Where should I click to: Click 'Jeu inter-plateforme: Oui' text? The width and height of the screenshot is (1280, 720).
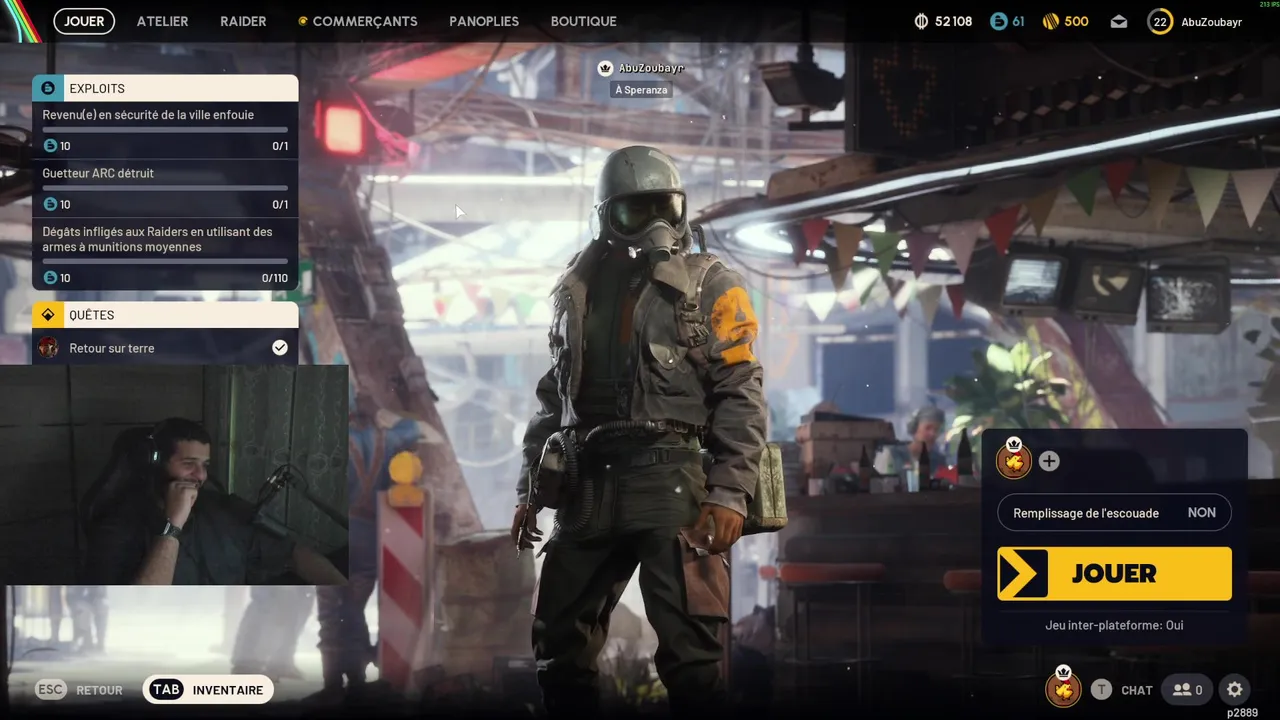pyautogui.click(x=1114, y=625)
